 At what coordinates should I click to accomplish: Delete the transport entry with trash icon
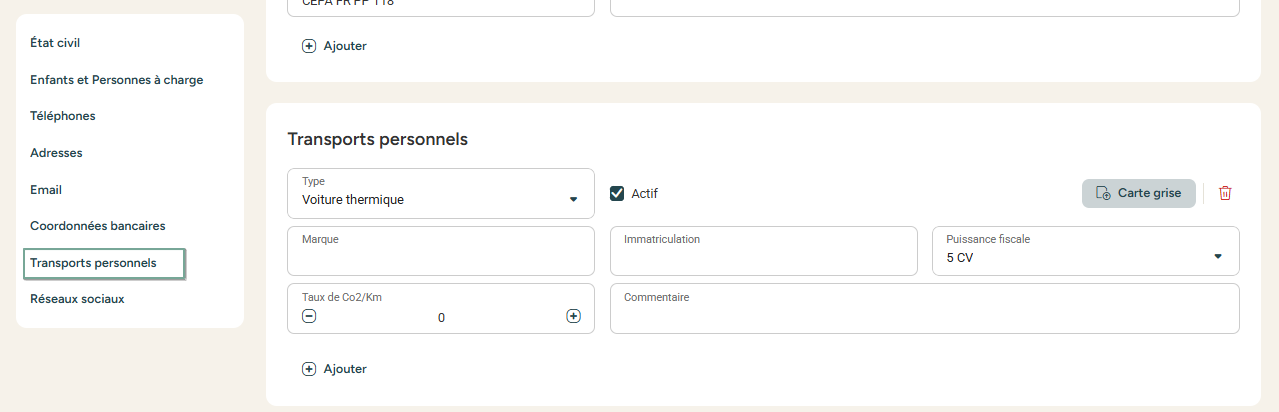click(1225, 193)
